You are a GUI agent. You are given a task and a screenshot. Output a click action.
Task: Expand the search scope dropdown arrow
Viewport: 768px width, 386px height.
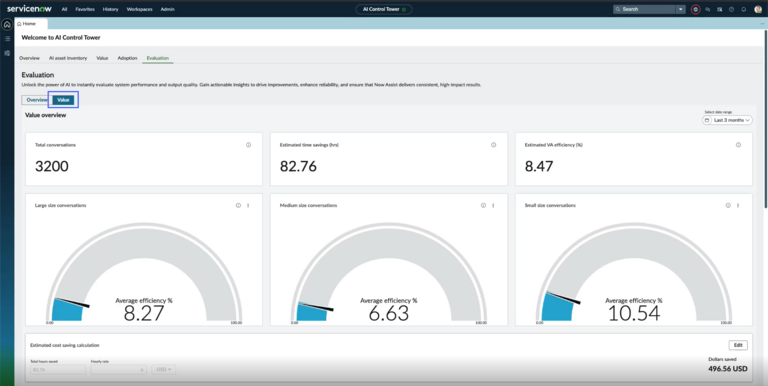coord(680,9)
